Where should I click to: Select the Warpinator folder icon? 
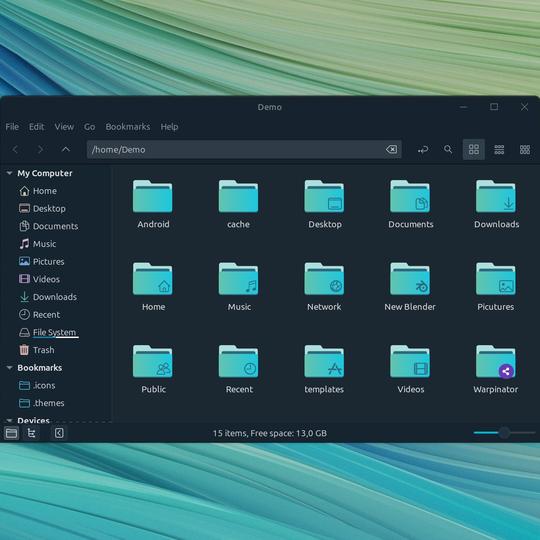(496, 362)
